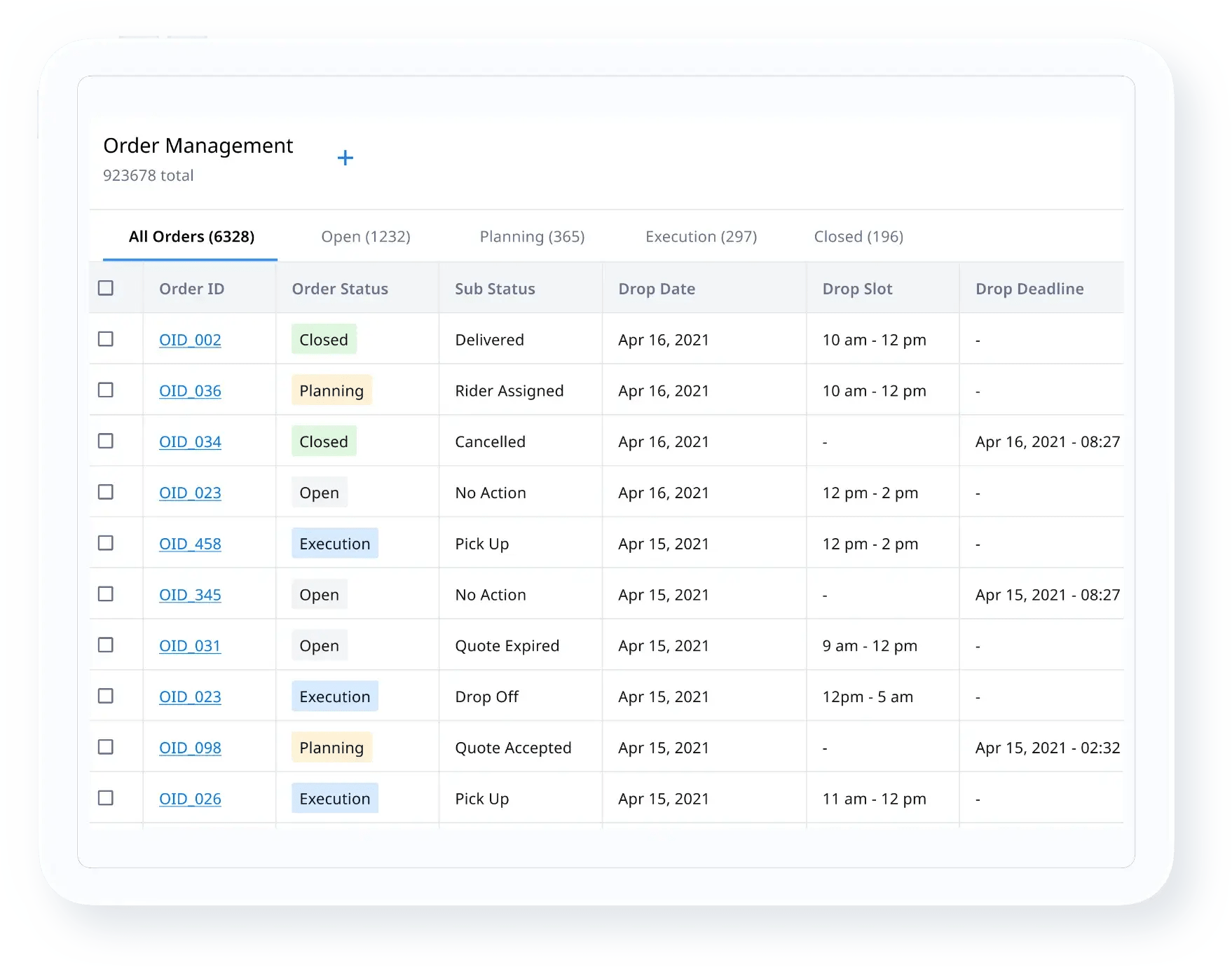1232x967 pixels.
Task: Switch to the Planning (365) tab
Action: click(x=532, y=236)
